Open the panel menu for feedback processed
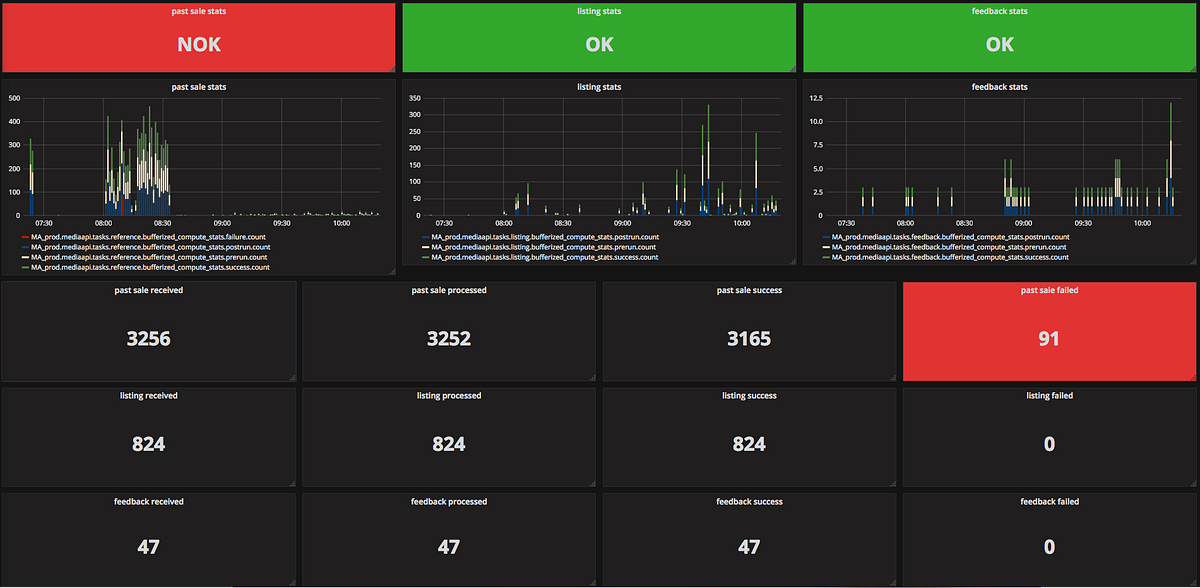 click(448, 501)
